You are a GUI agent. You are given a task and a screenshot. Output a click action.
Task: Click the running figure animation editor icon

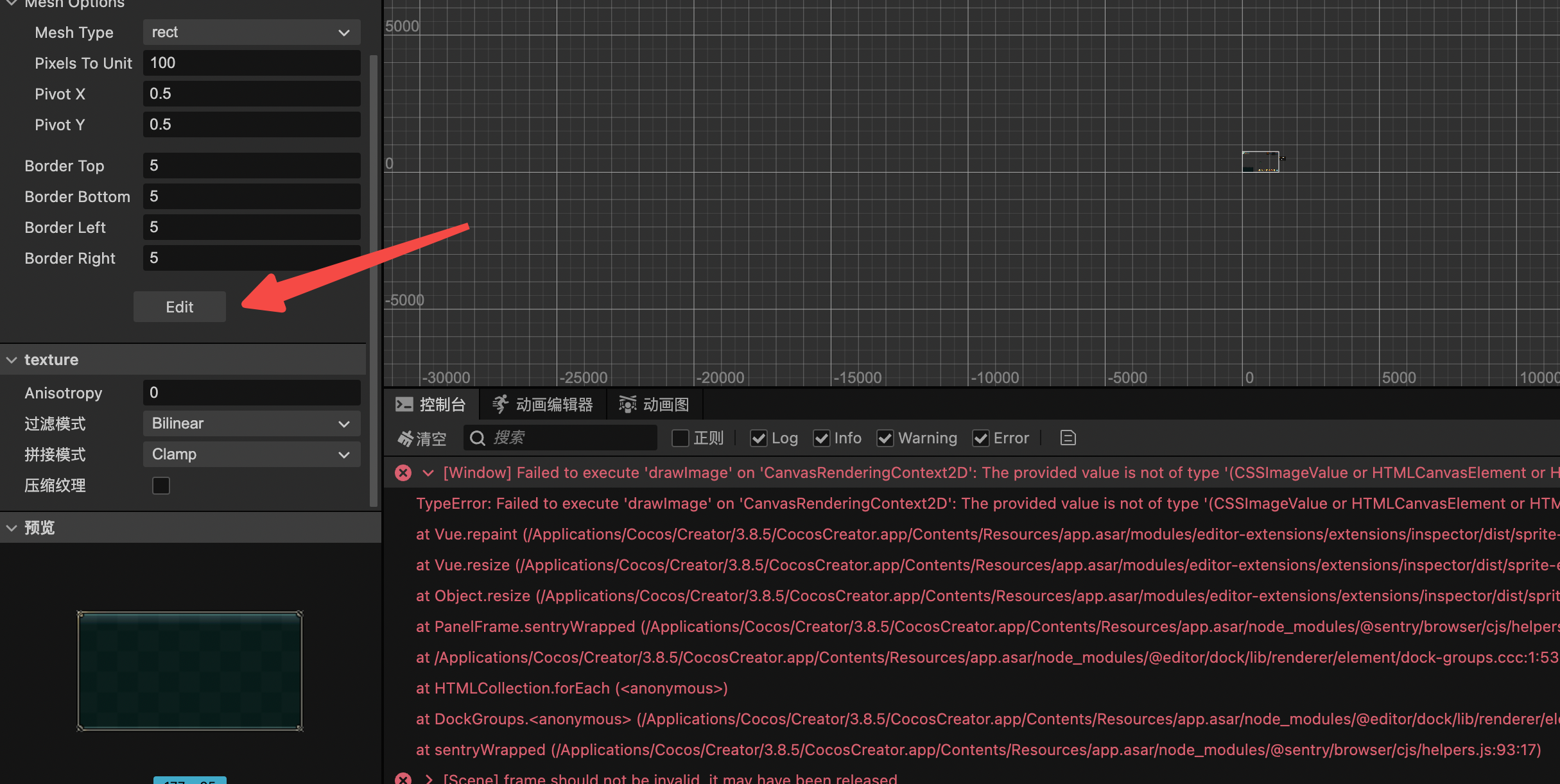coord(500,405)
